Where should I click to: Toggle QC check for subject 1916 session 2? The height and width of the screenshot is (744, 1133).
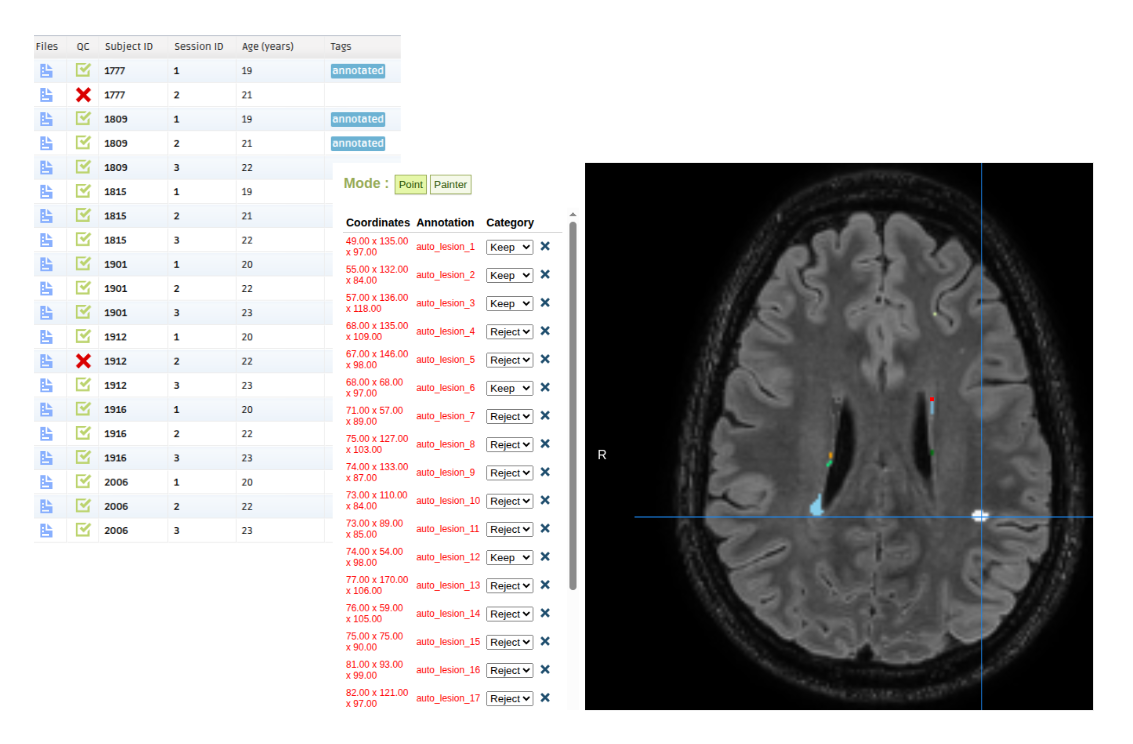(83, 433)
